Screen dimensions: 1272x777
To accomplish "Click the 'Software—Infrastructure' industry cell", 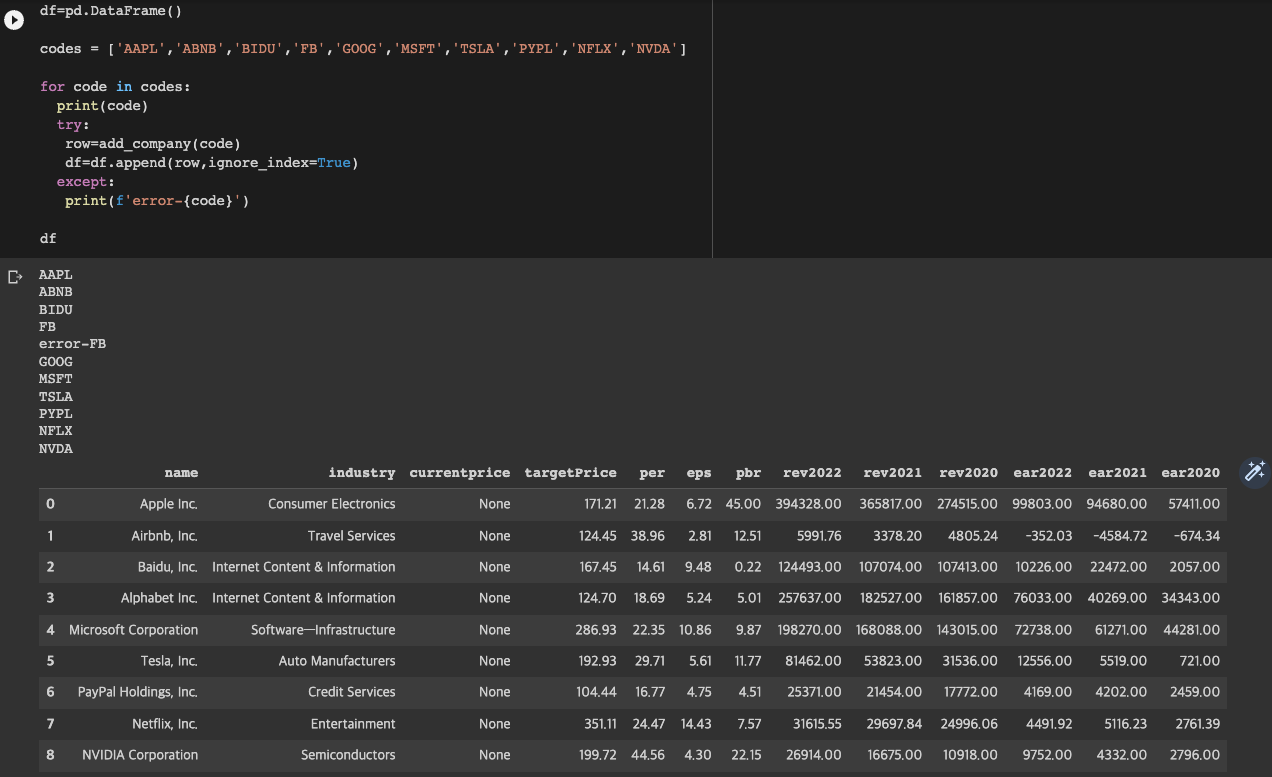I will pos(323,630).
